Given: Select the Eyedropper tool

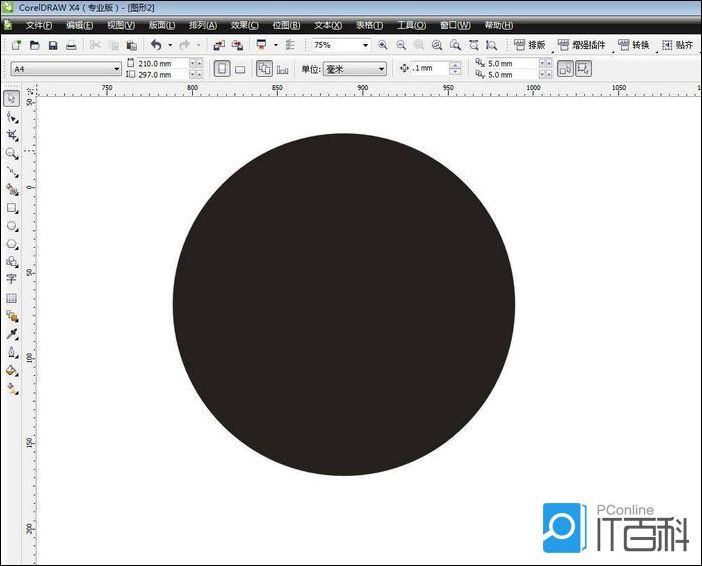Looking at the screenshot, I should 12,334.
